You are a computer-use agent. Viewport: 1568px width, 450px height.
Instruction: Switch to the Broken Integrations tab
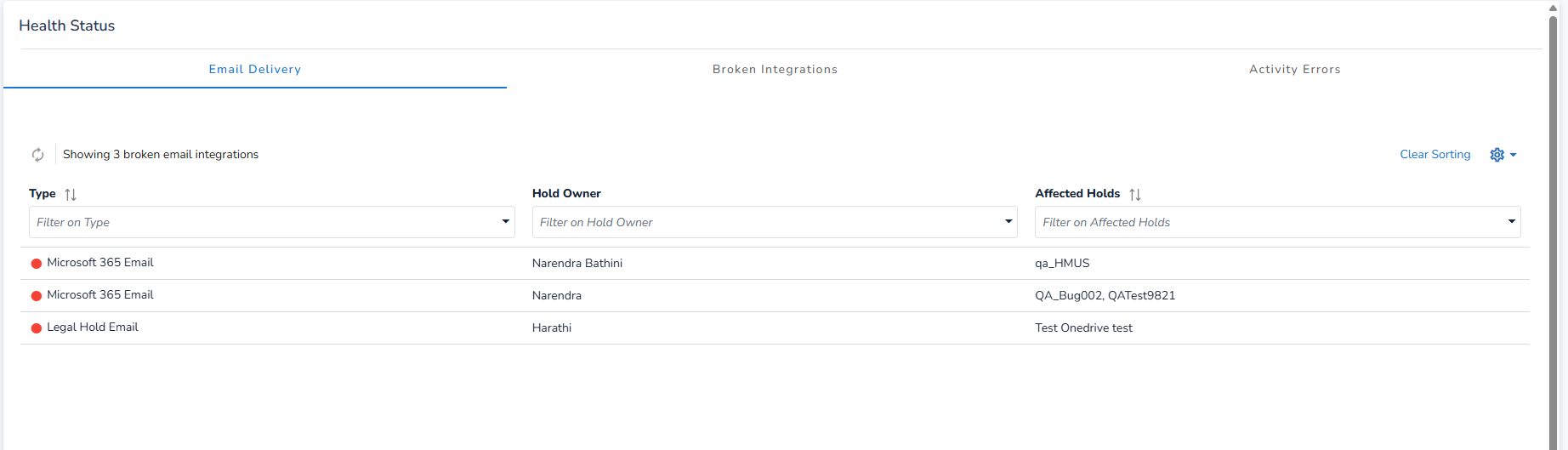[775, 70]
